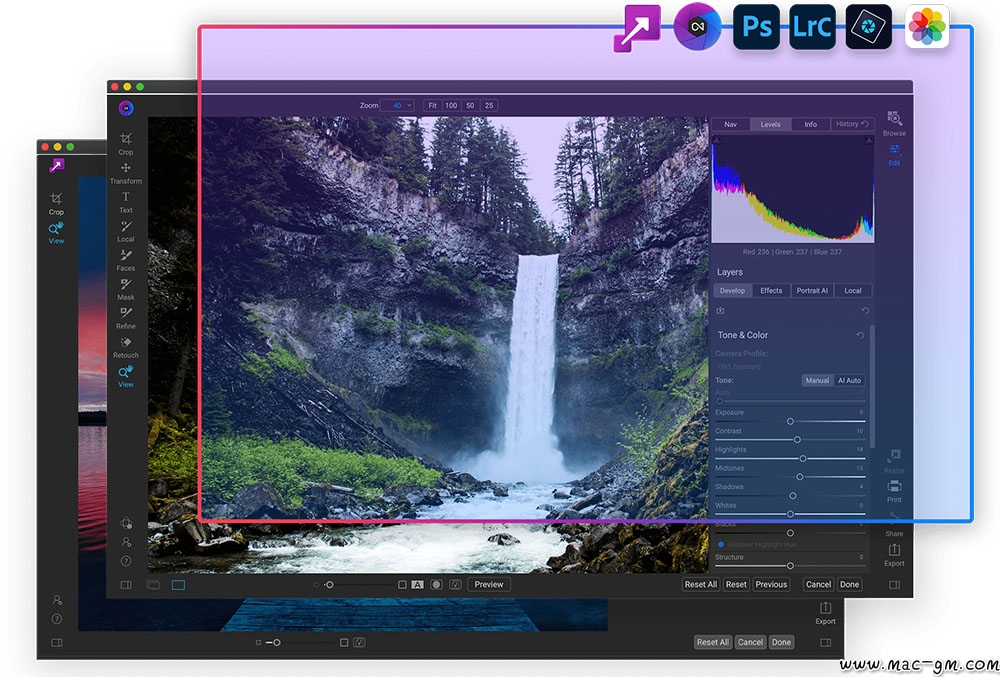Open the Effects tab

(x=771, y=291)
